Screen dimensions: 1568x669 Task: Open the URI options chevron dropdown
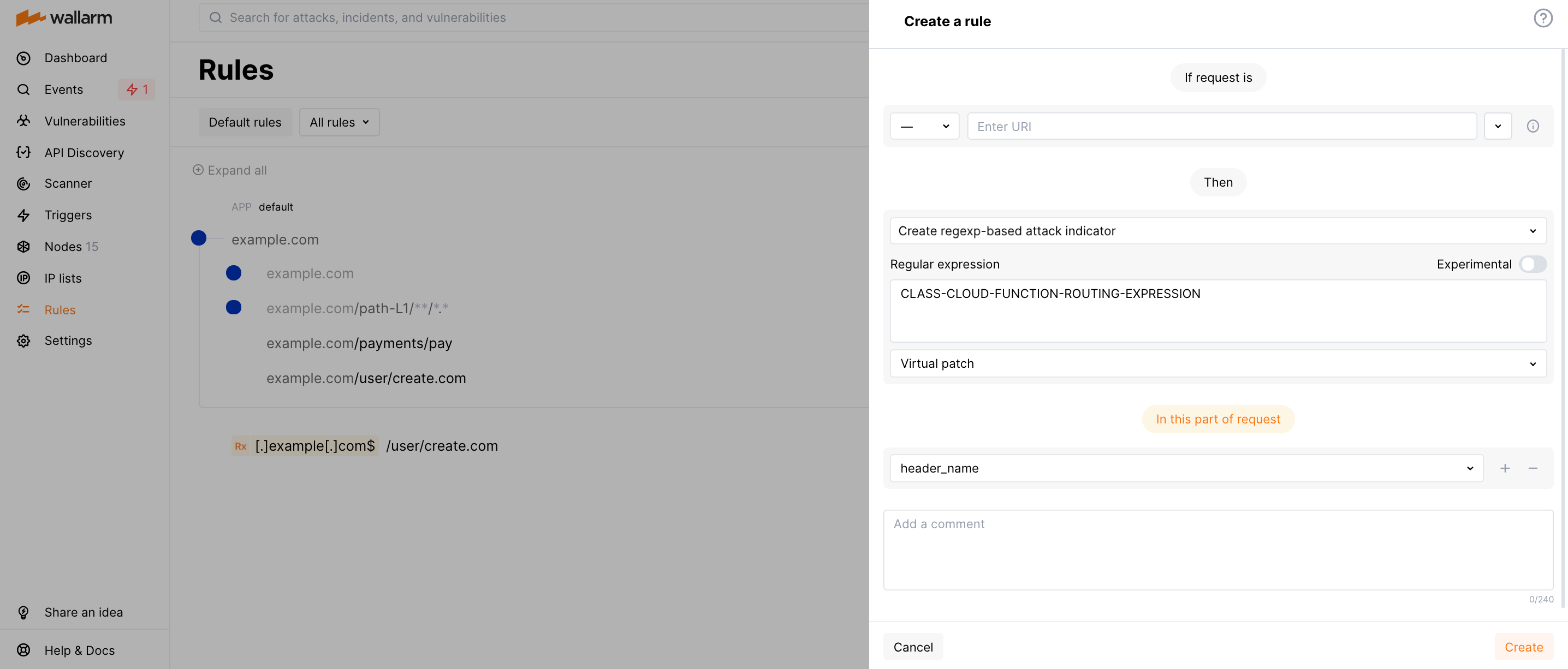(x=1498, y=127)
